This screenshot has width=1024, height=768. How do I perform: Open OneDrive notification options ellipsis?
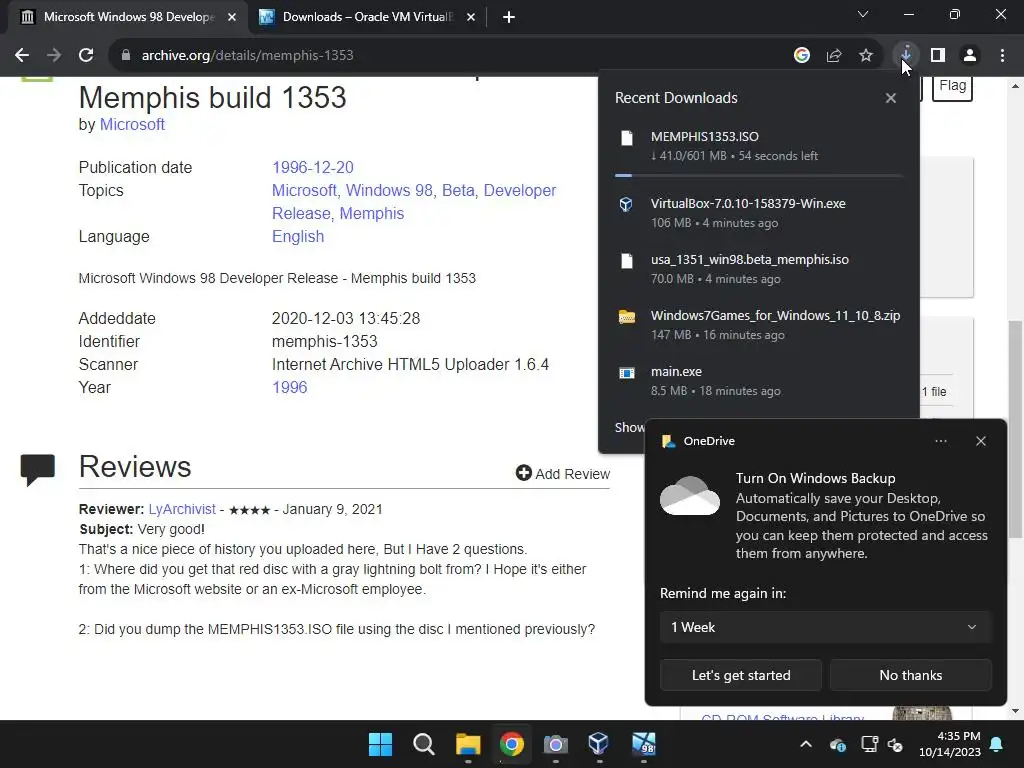tap(940, 441)
